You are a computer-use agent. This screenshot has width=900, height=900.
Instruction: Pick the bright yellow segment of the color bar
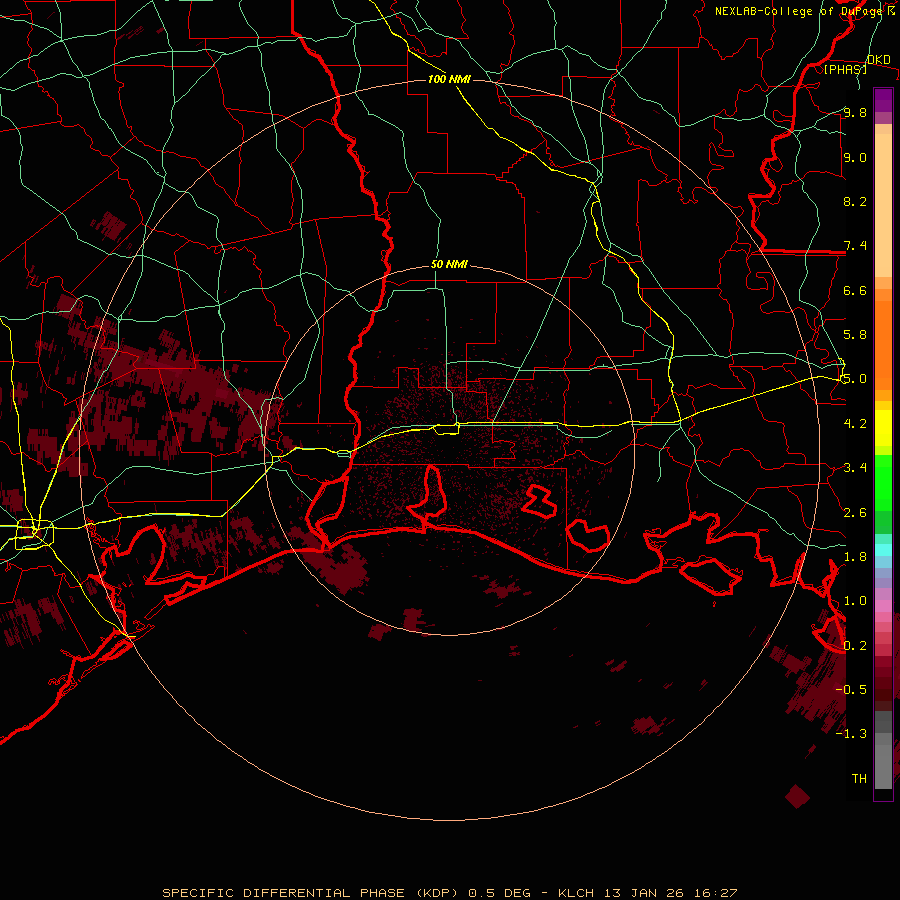tap(883, 428)
